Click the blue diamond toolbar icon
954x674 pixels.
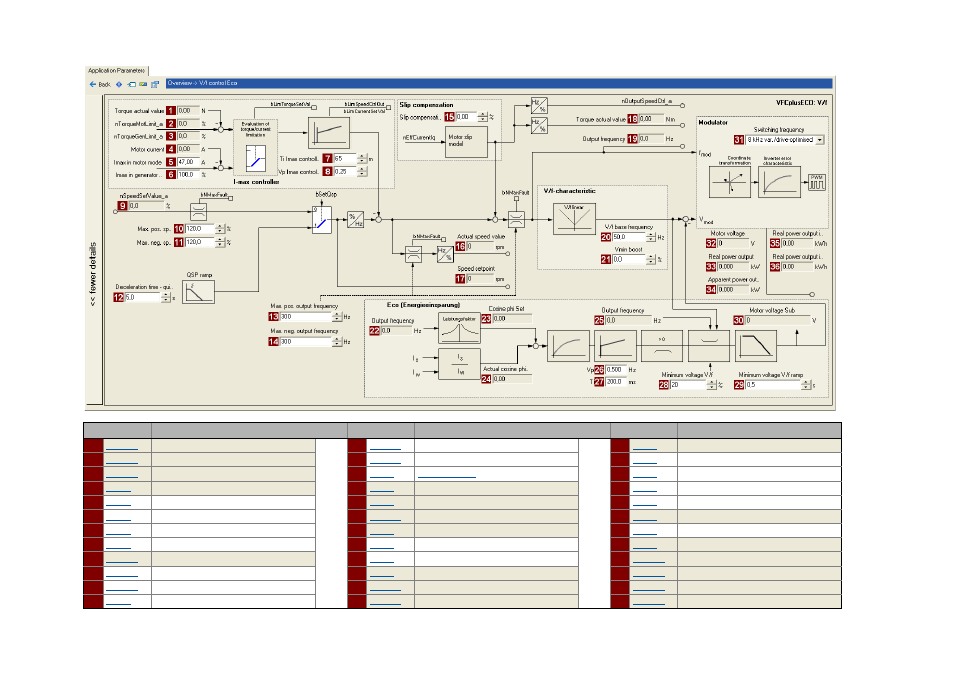(x=119, y=85)
